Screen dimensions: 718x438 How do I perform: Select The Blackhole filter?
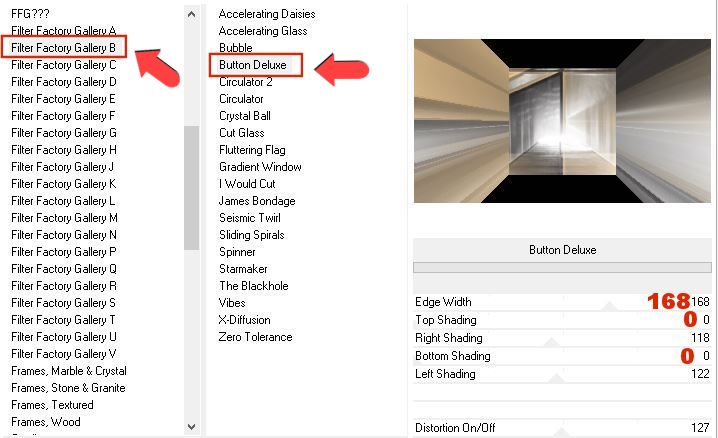coord(254,286)
